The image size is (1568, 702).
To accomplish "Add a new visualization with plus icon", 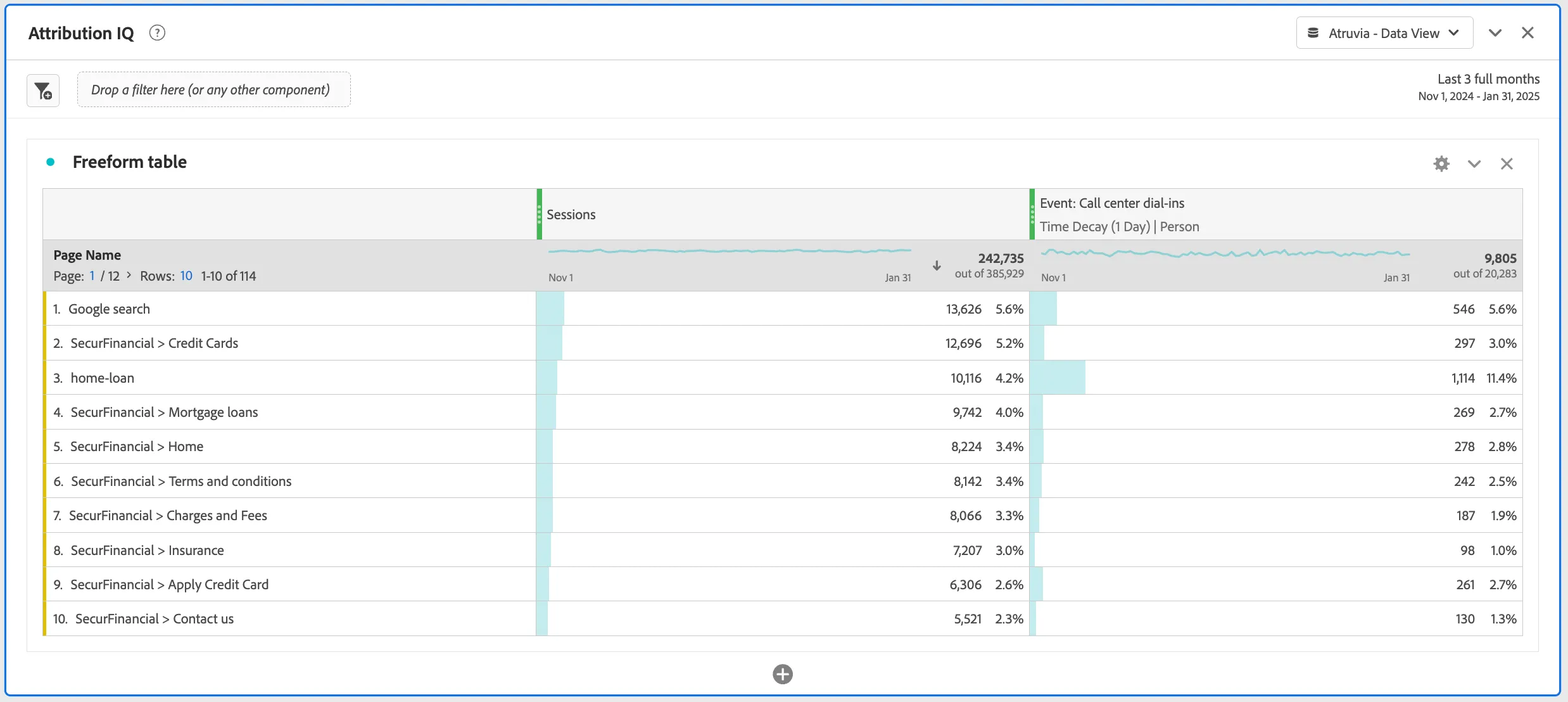I will 783,674.
